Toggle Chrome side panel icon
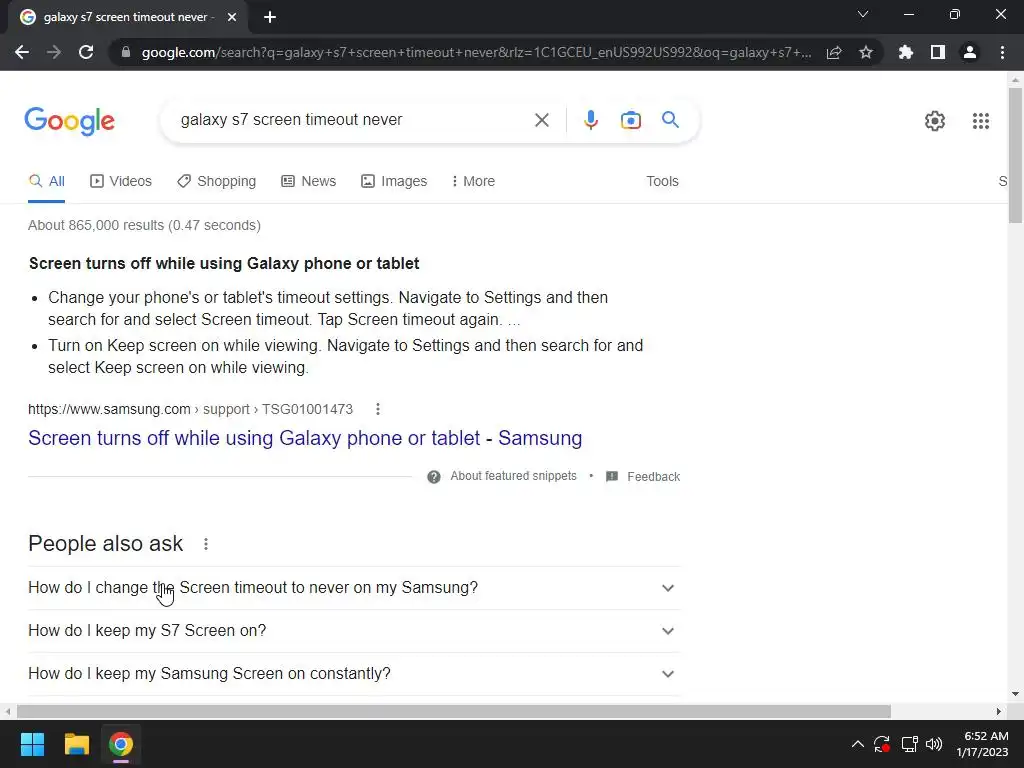Screen dimensions: 1024x768 pos(938,52)
